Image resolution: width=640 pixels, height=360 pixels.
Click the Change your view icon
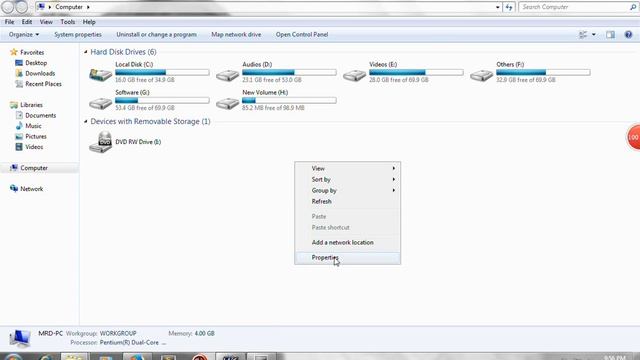tap(583, 35)
